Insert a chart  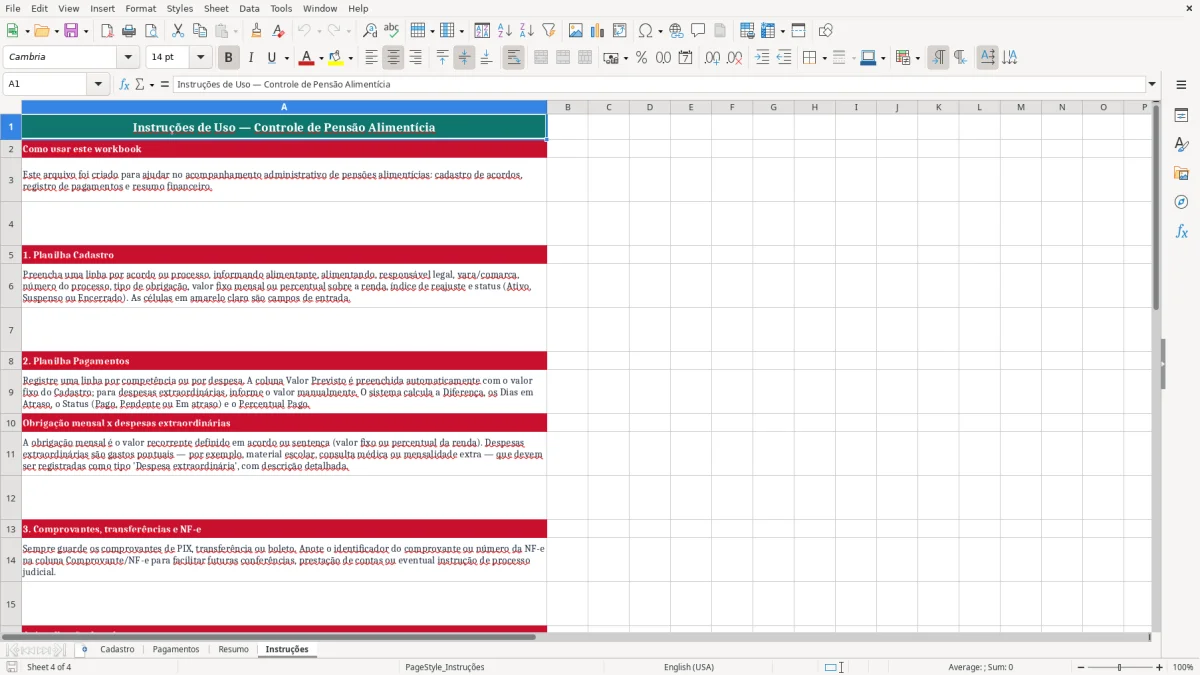coord(598,31)
